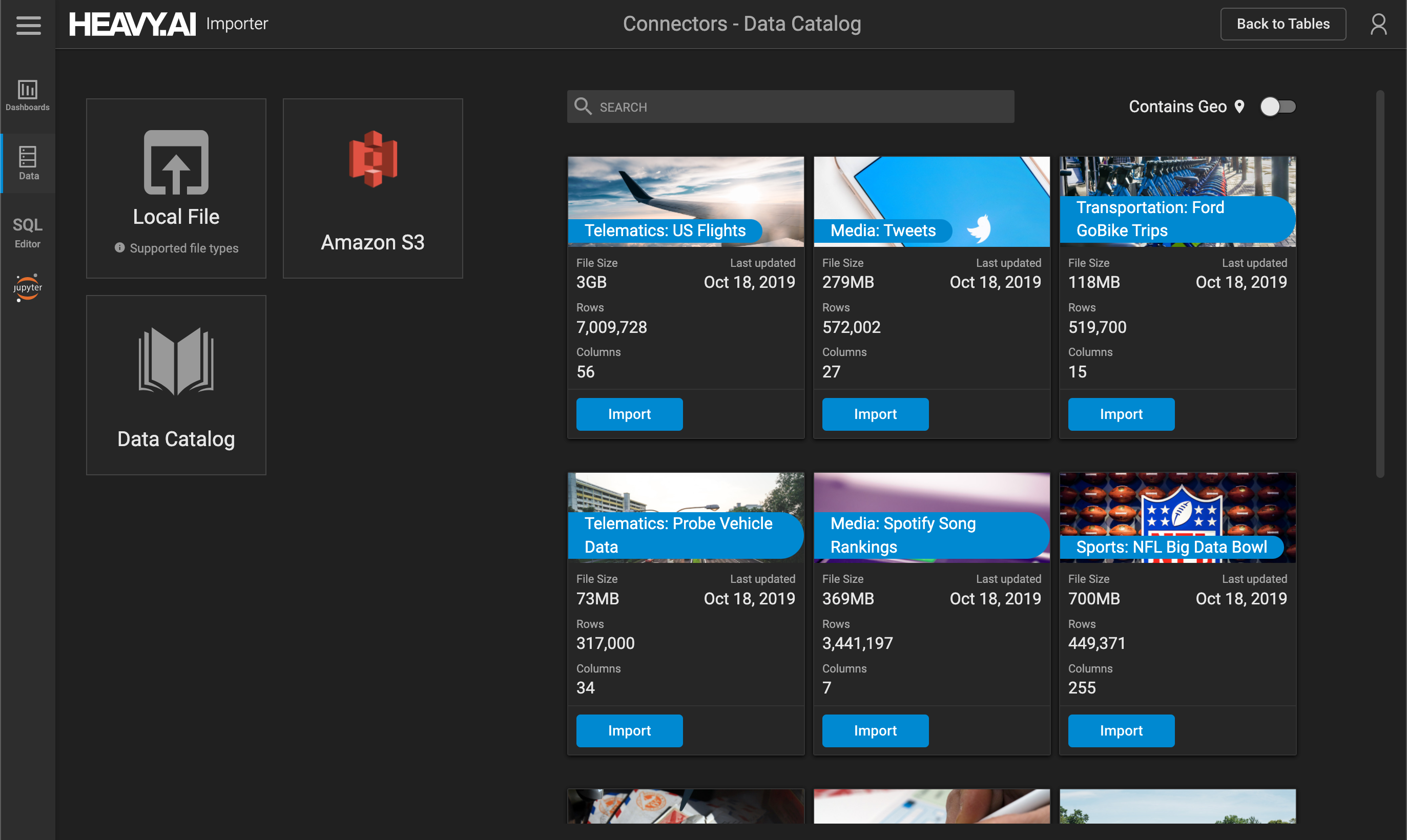Import the NFL Big Data Bowl dataset

point(1121,730)
